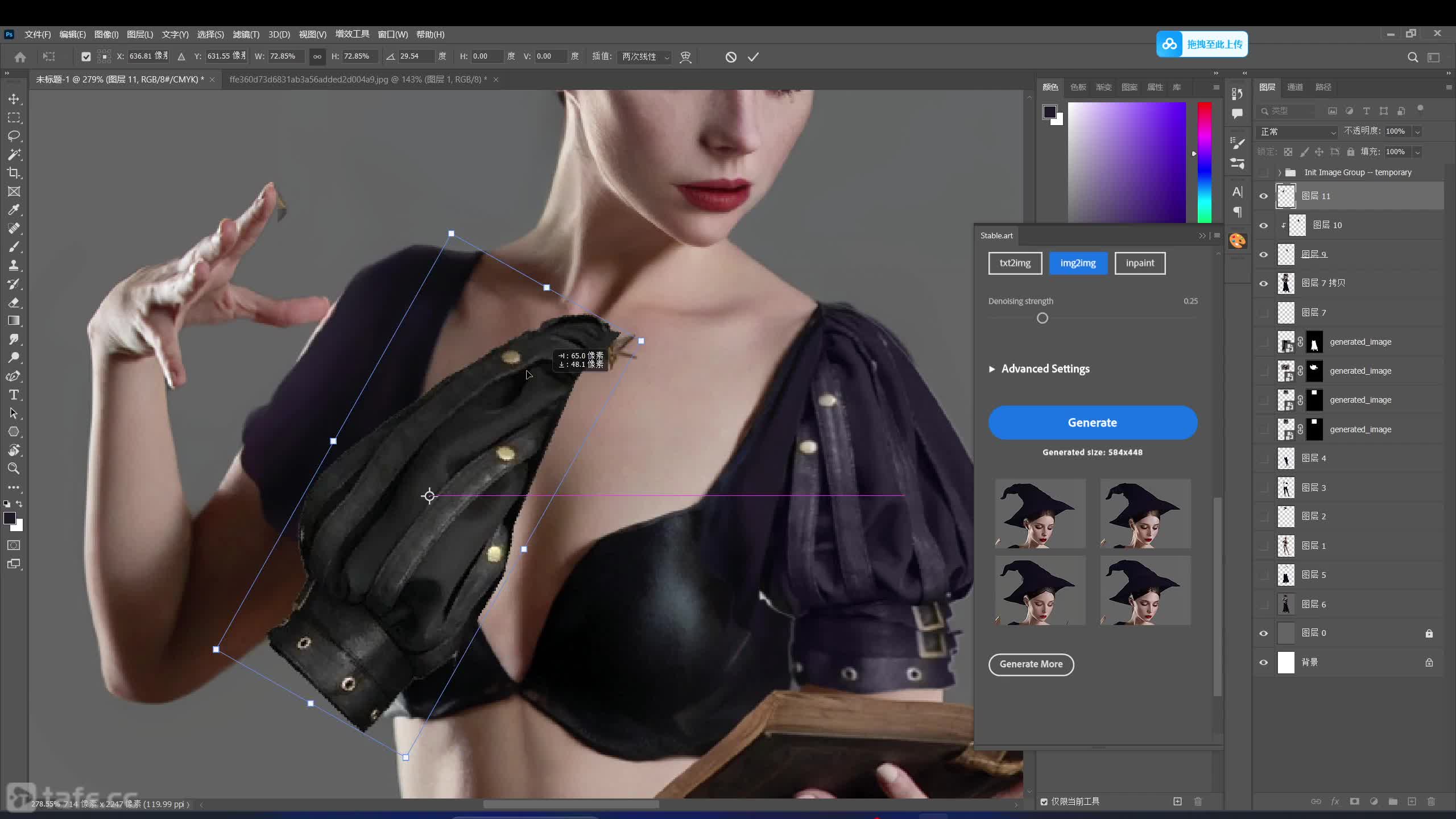Select the Dodge tool
This screenshot has width=1456, height=819.
[14, 358]
